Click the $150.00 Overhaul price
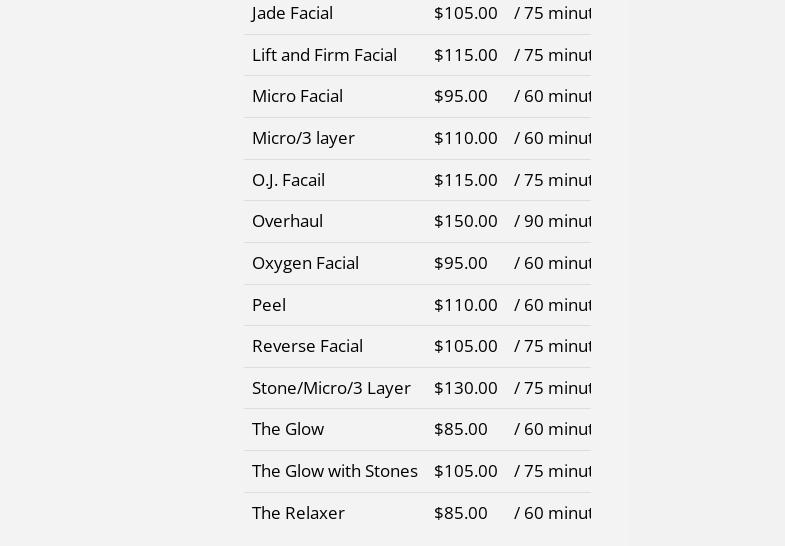Image resolution: width=785 pixels, height=546 pixels. click(x=465, y=221)
